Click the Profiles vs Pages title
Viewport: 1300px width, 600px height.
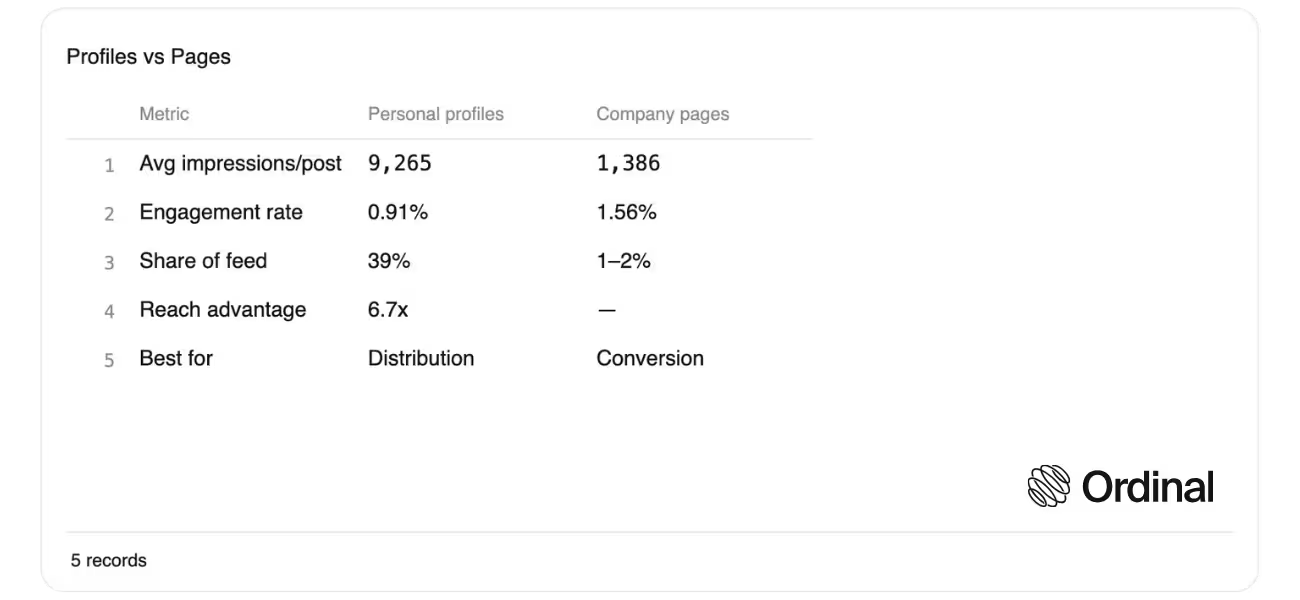pos(149,57)
